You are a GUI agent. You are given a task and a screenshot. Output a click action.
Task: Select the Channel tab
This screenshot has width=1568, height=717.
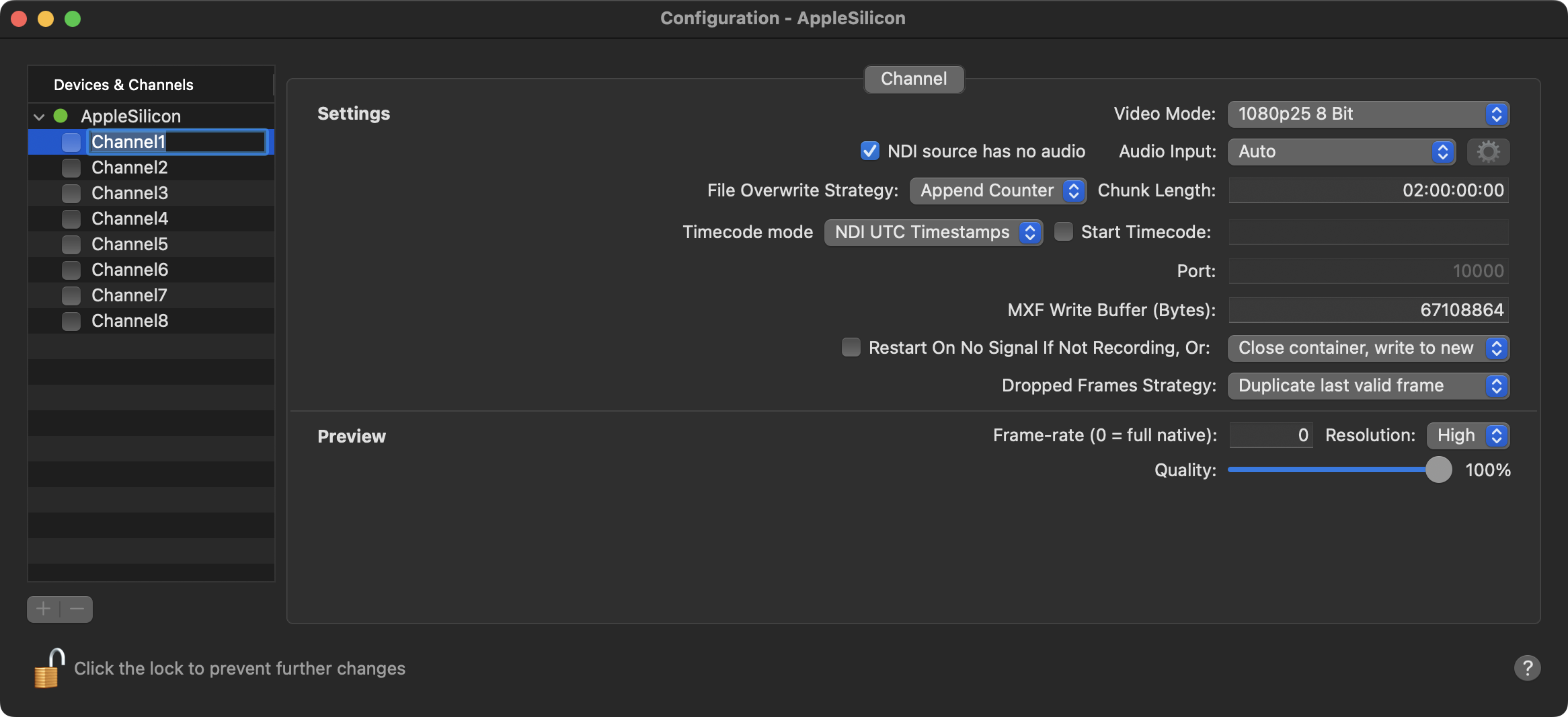click(914, 79)
